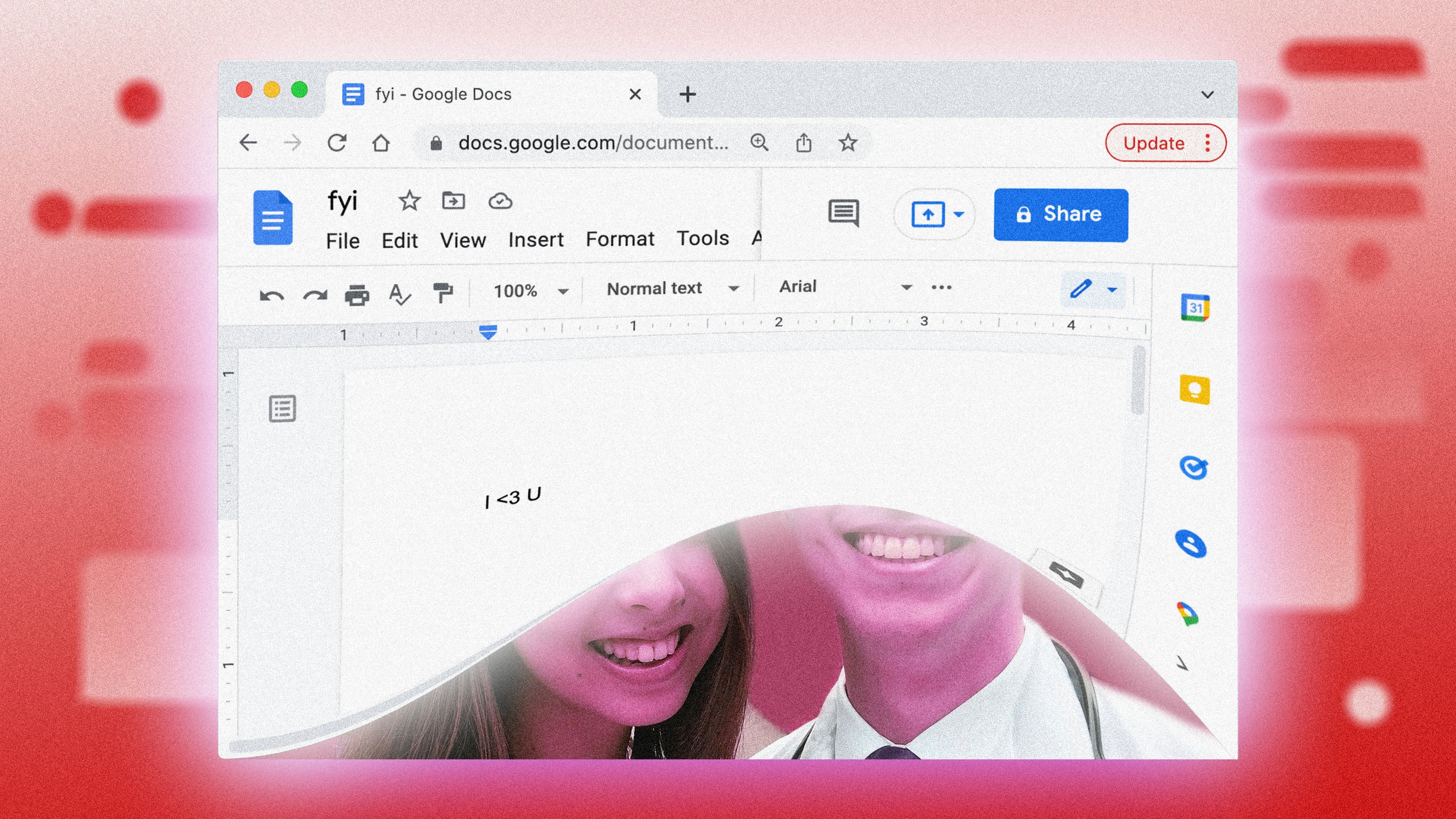Close the fyi - Google Docs tab
The image size is (1456, 819).
pos(635,94)
